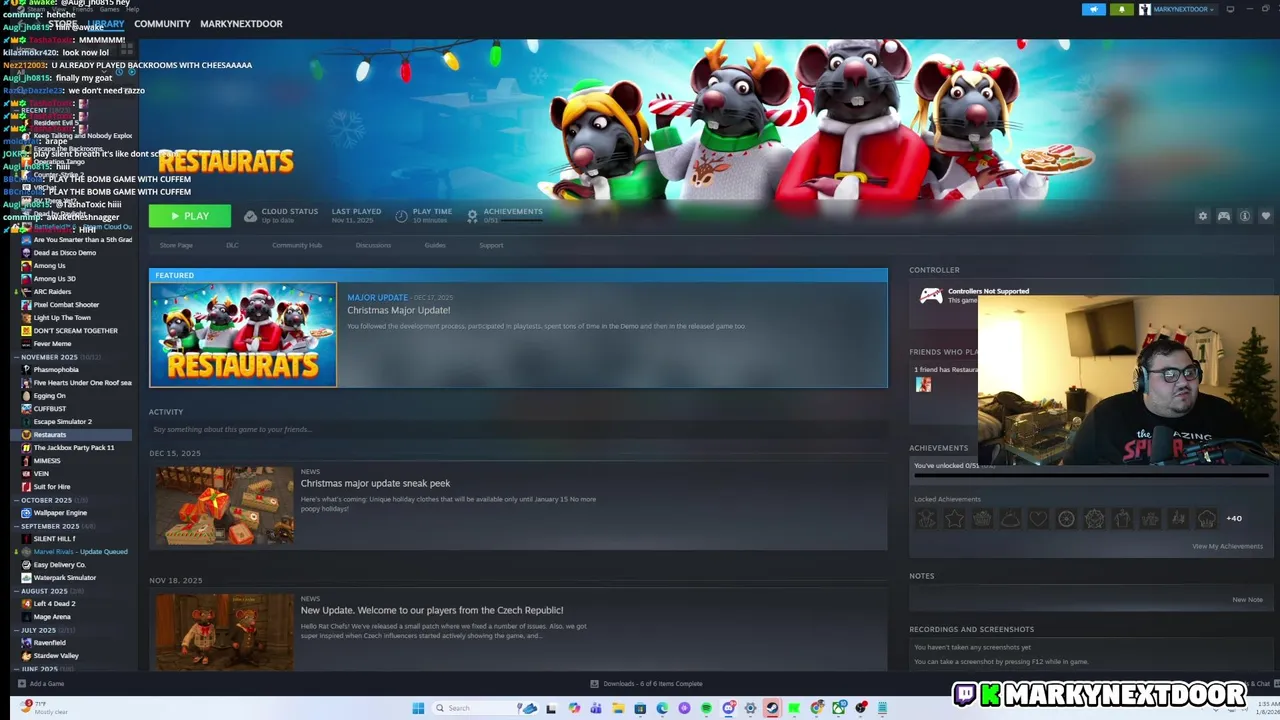Click the blue announcements icon at top
Screen dimensions: 1280x720
tap(1093, 9)
